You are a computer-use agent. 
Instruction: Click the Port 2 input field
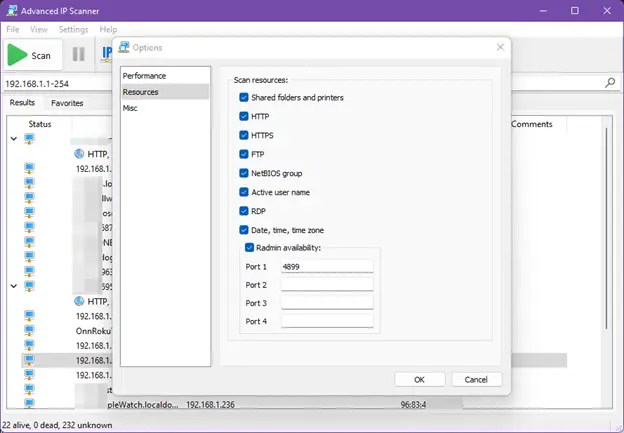[327, 285]
